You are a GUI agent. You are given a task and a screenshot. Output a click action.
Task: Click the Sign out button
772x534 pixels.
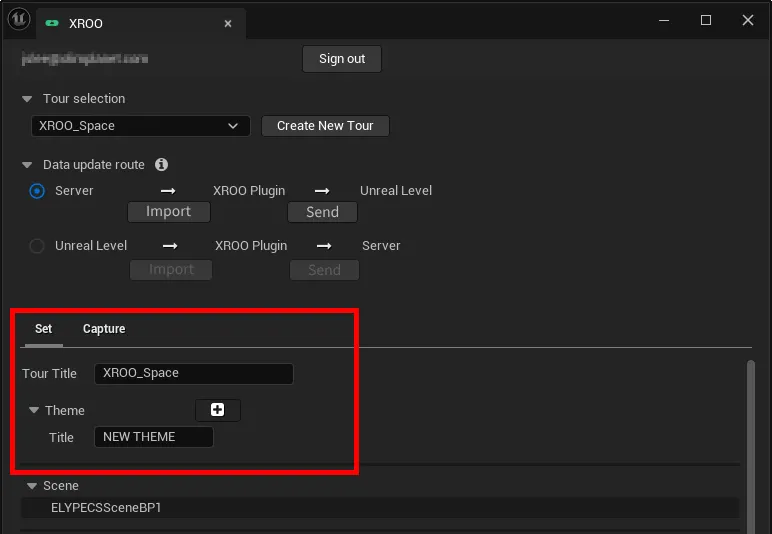point(342,59)
